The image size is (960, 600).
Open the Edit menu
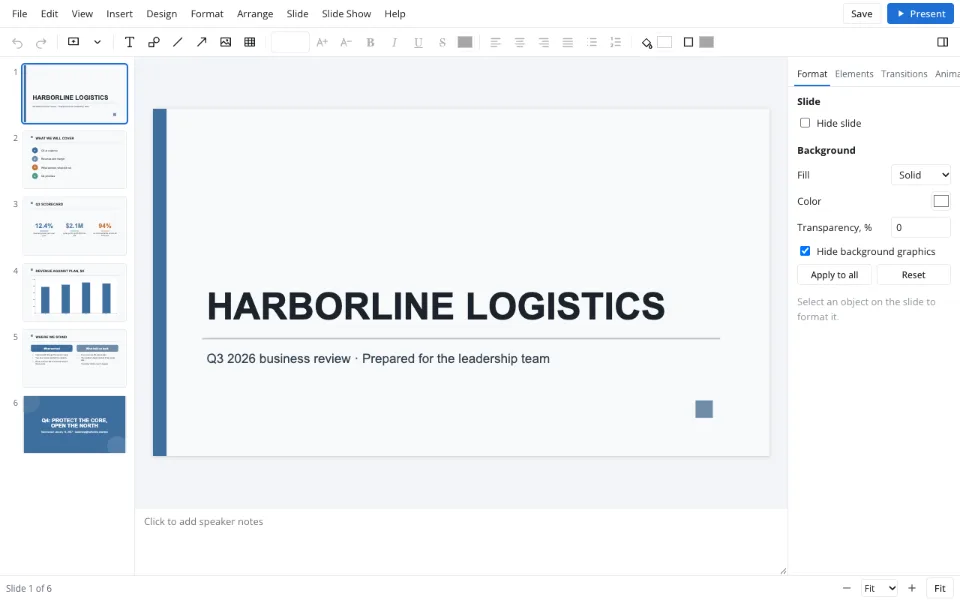click(50, 13)
